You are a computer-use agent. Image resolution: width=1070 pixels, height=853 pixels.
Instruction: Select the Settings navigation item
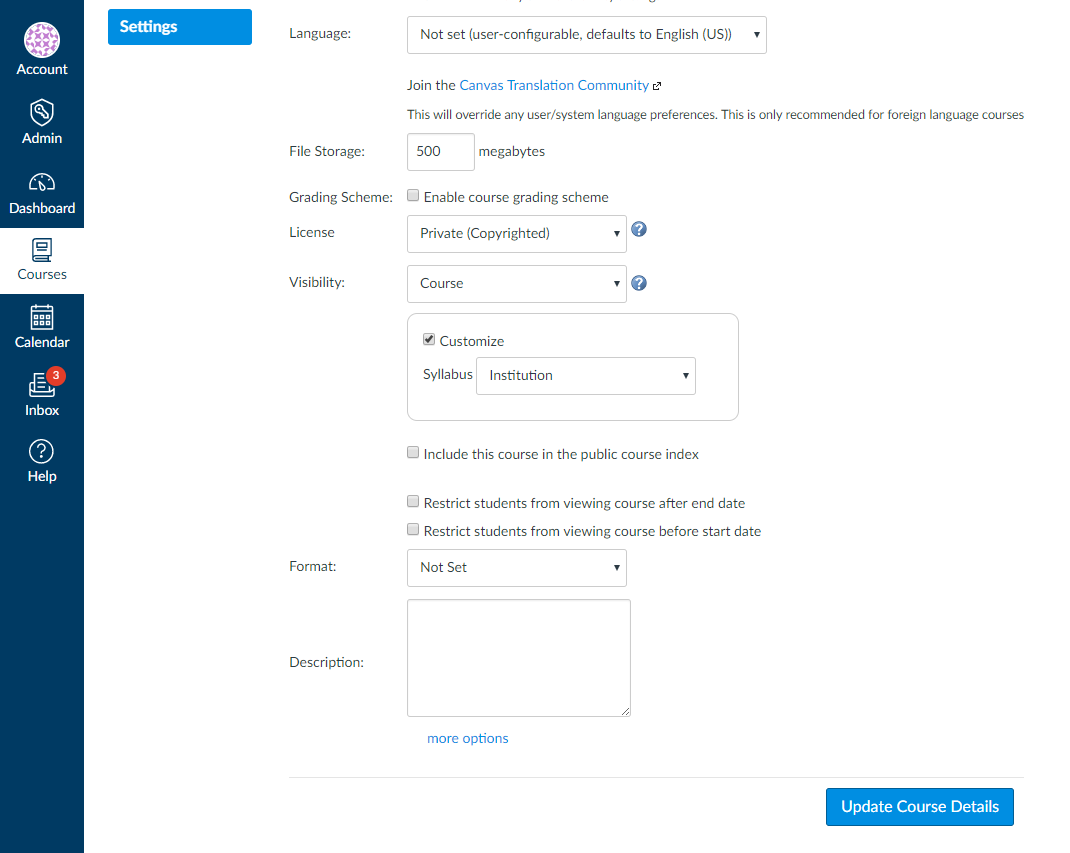[180, 27]
